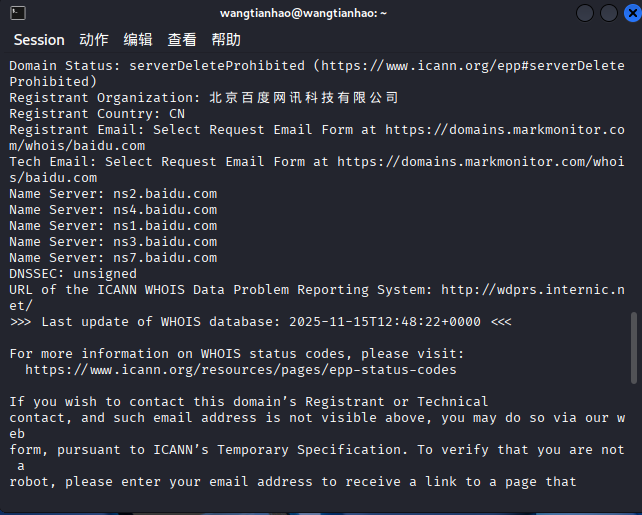Viewport: 642px width, 515px height.
Task: Open the 帮助 menu
Action: pyautogui.click(x=226, y=40)
